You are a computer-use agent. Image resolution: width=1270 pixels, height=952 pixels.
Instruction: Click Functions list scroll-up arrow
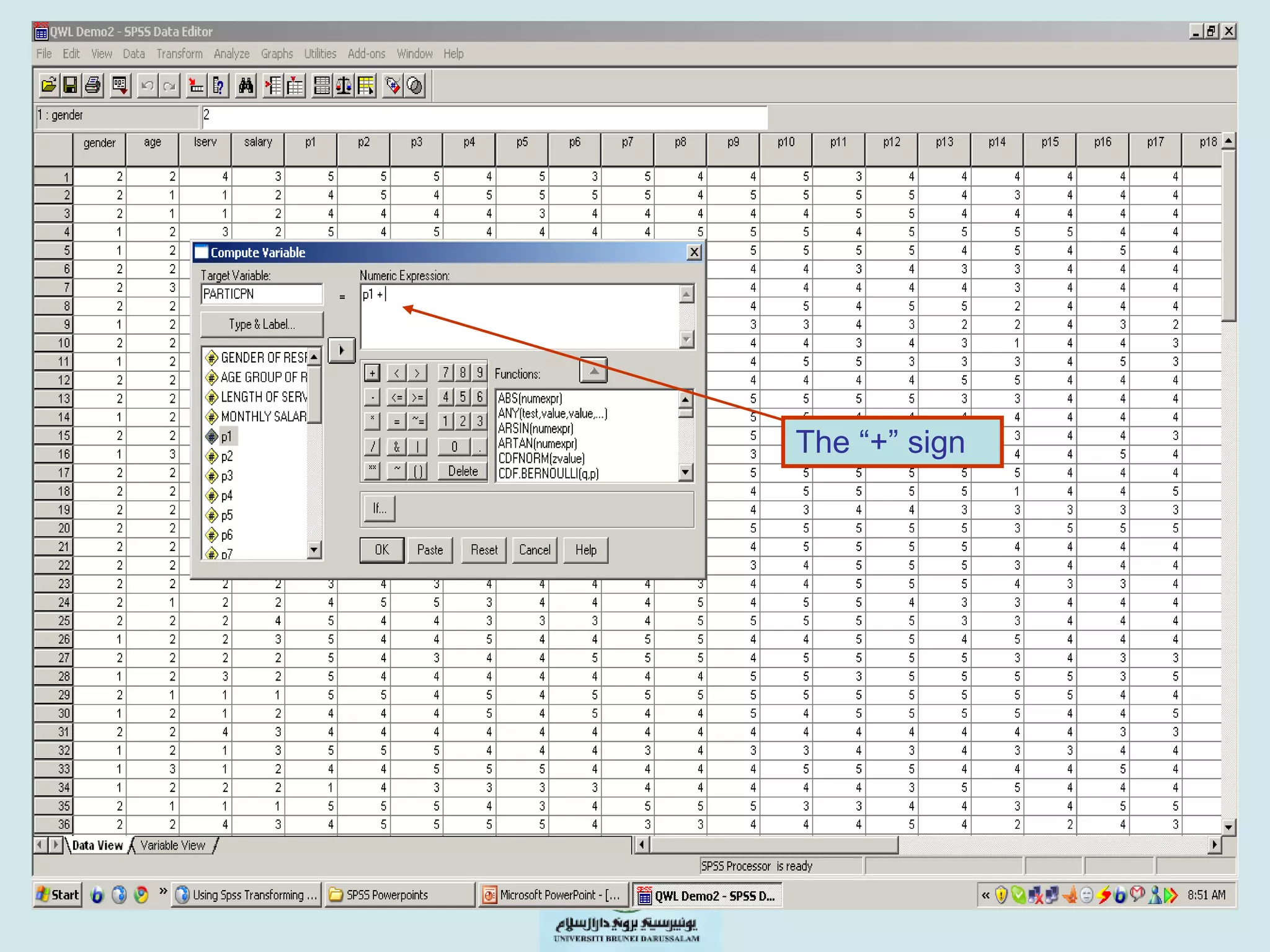point(685,399)
